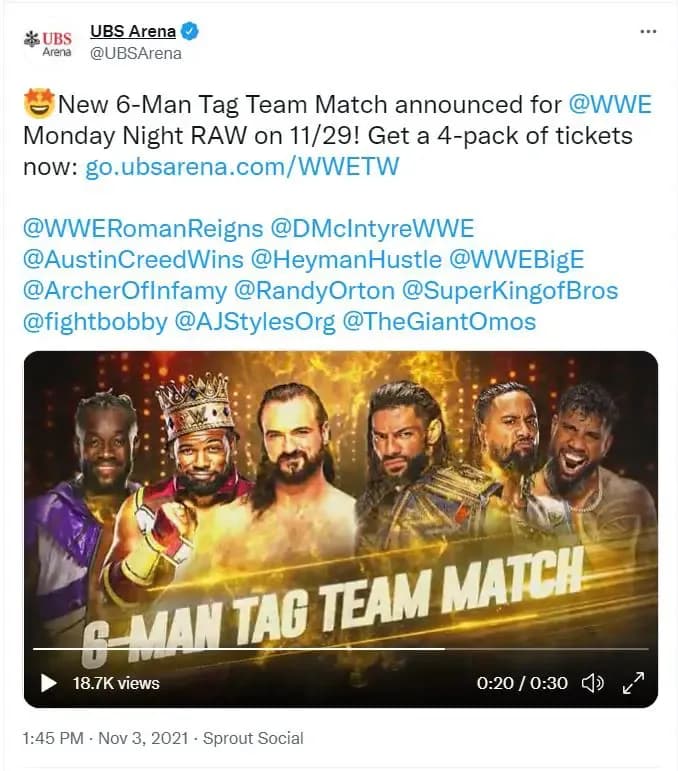The height and width of the screenshot is (771, 678).
Task: Open @TheGiantOmos profile mention
Action: pos(439,322)
